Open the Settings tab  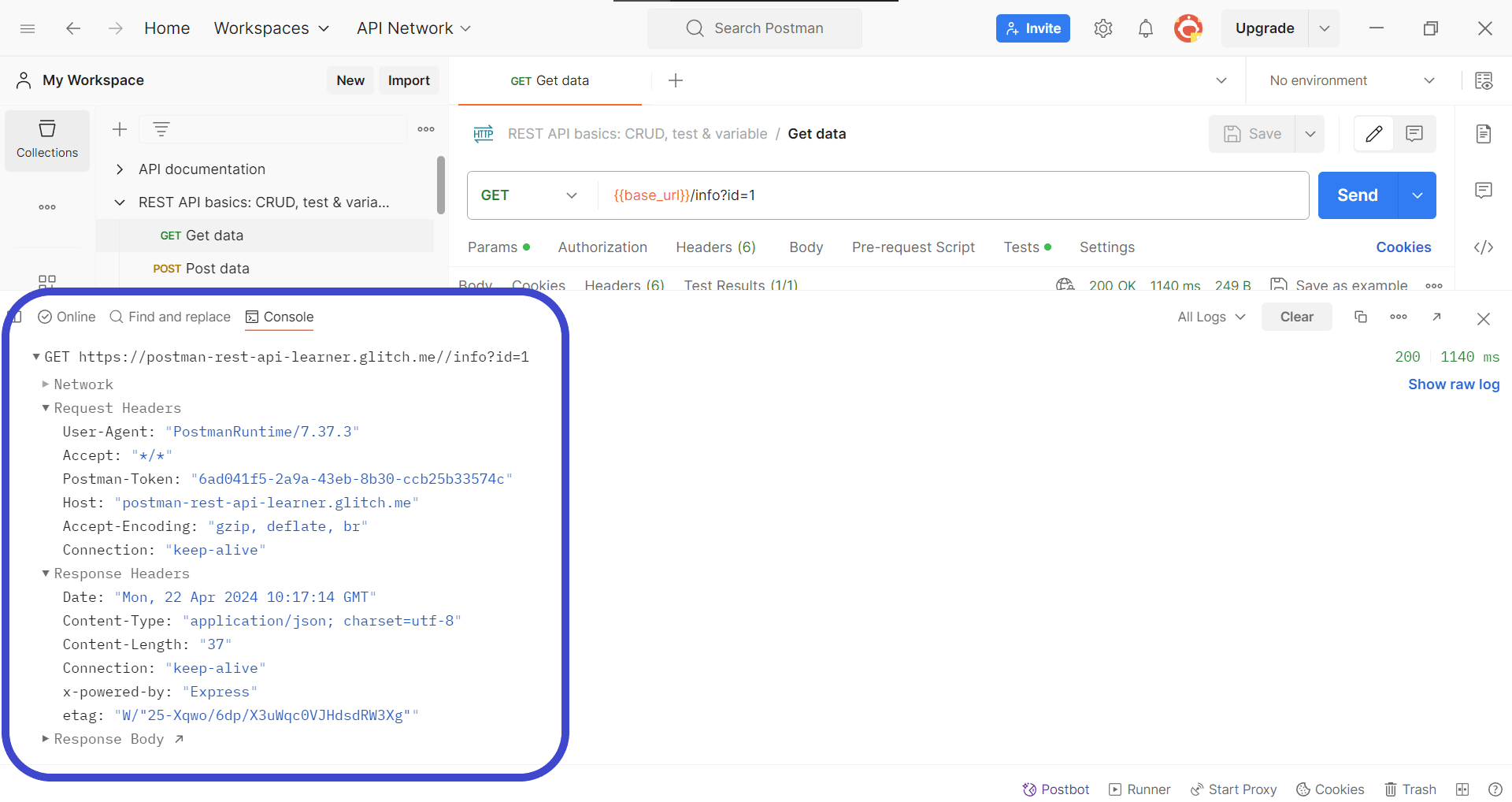1107,247
